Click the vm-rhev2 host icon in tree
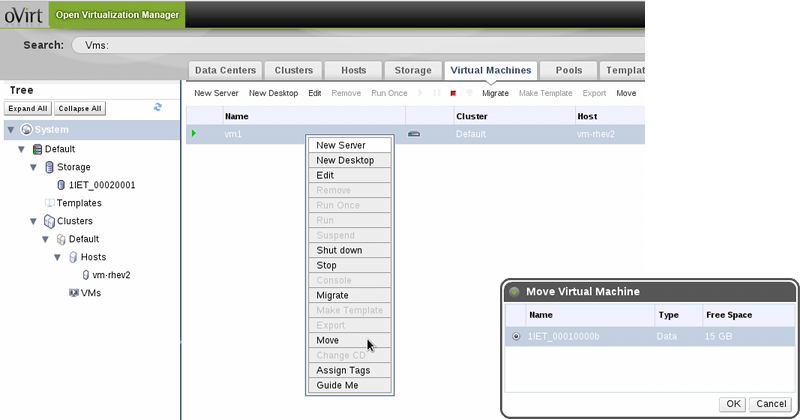The height and width of the screenshot is (420, 800). click(x=85, y=275)
